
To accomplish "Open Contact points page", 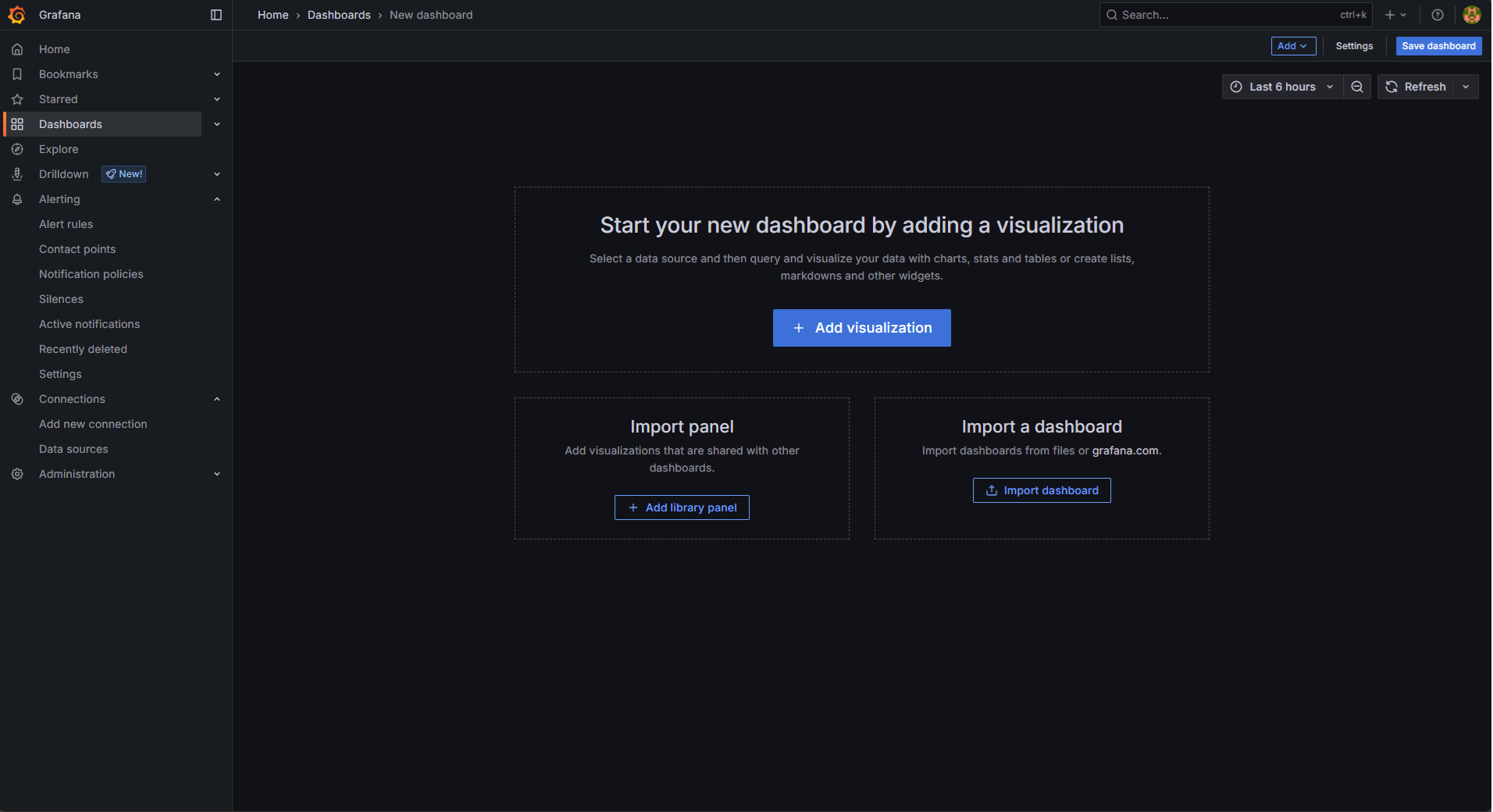I will 77,249.
